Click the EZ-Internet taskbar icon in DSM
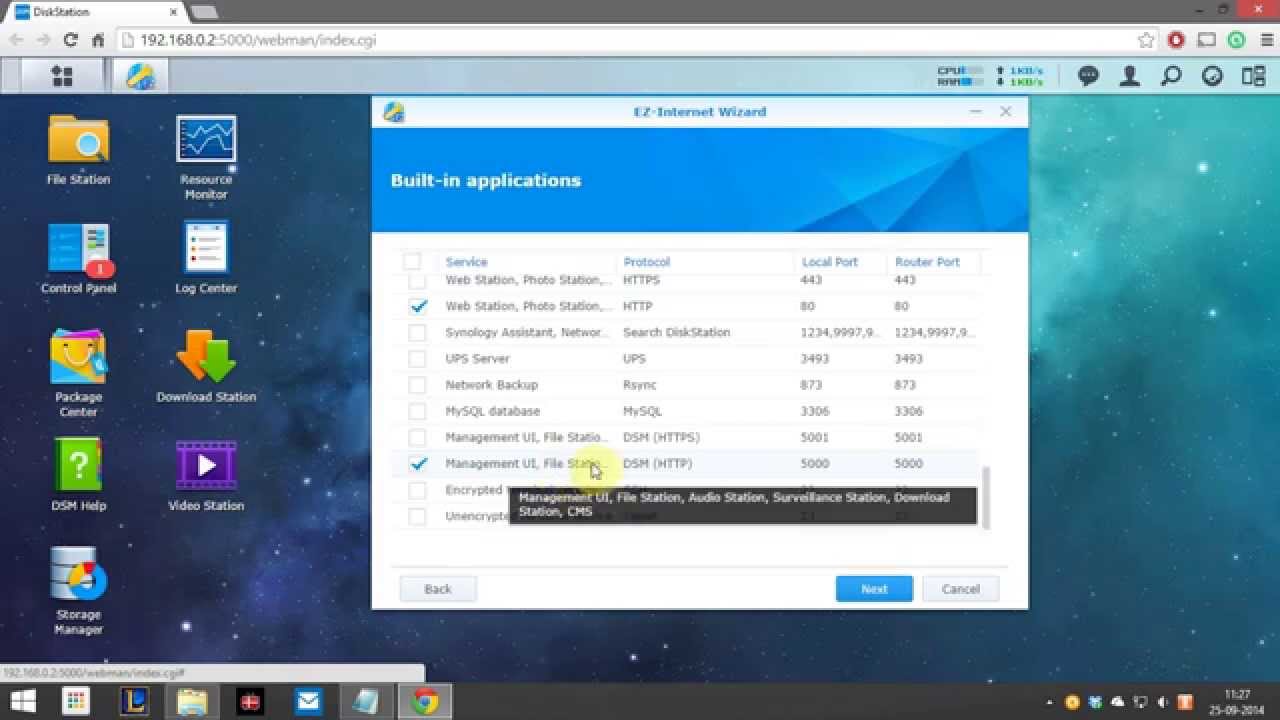Viewport: 1280px width, 720px height. pyautogui.click(x=140, y=76)
